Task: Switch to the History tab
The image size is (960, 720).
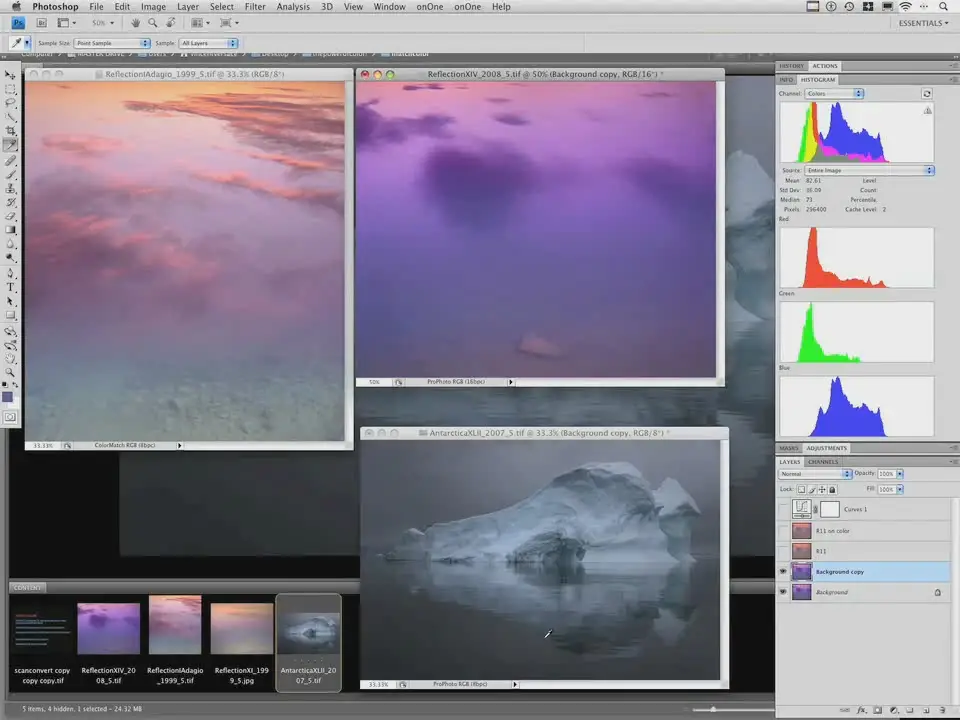Action: (791, 66)
